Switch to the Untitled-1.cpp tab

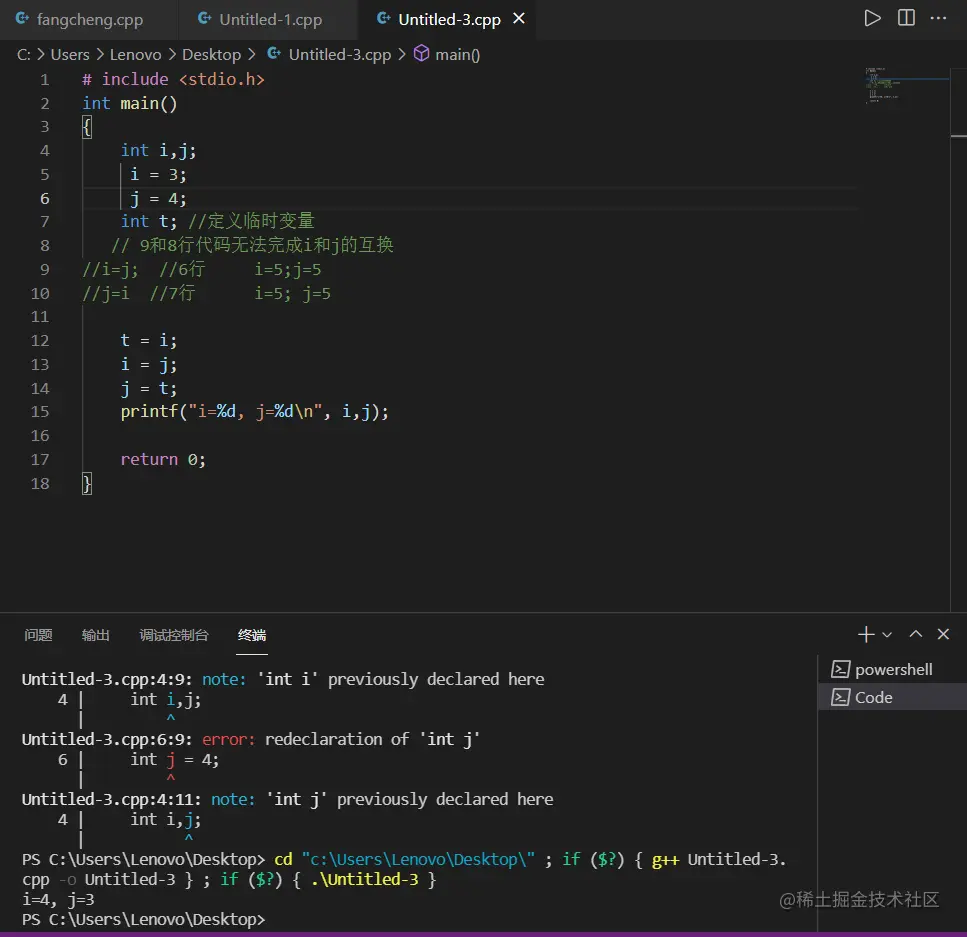tap(268, 20)
